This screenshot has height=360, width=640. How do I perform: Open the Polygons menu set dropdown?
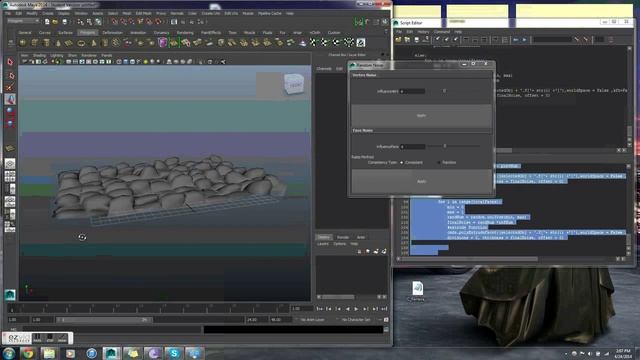click(x=23, y=21)
